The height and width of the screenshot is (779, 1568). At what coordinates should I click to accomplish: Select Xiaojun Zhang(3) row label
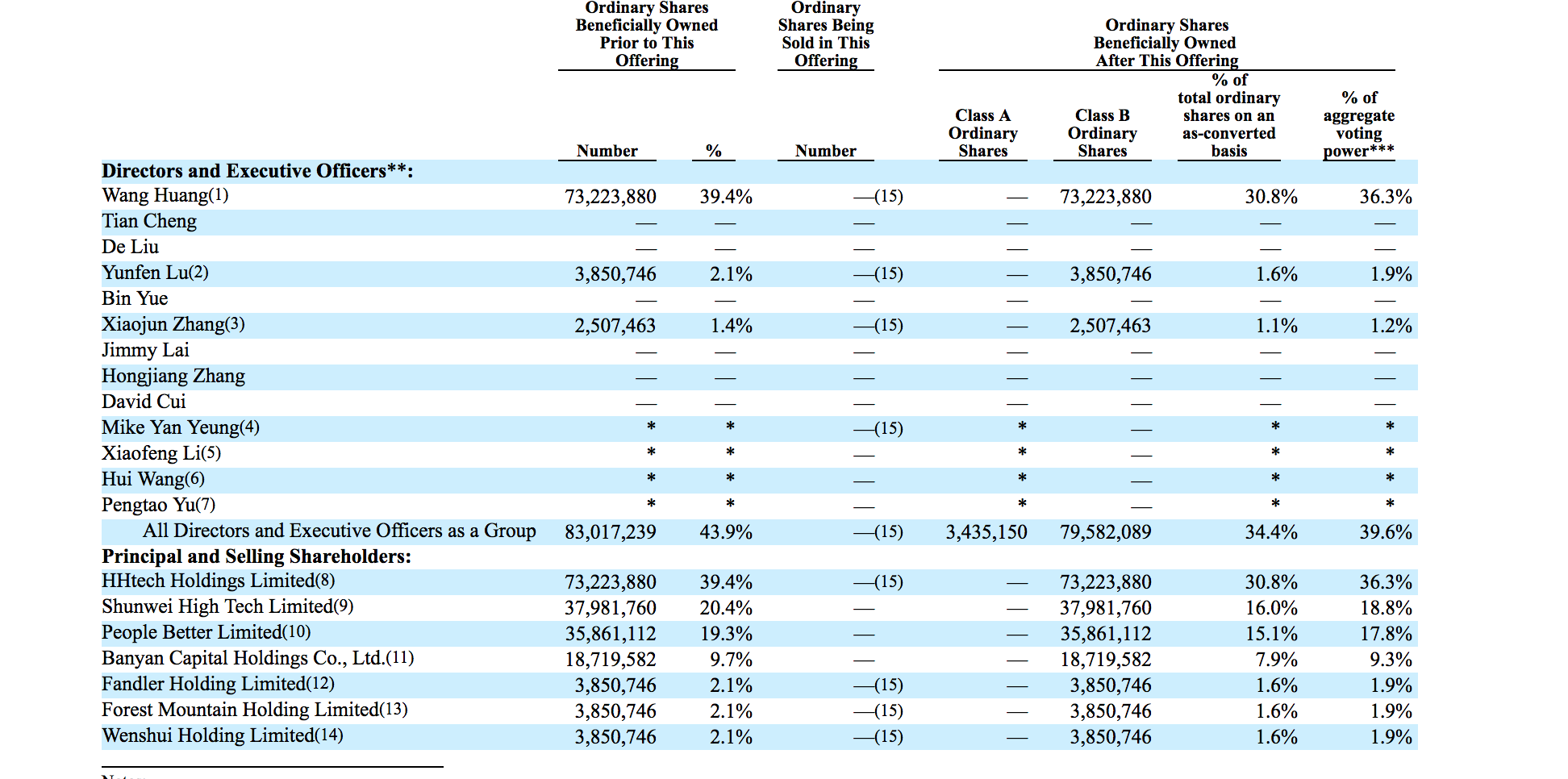click(173, 324)
